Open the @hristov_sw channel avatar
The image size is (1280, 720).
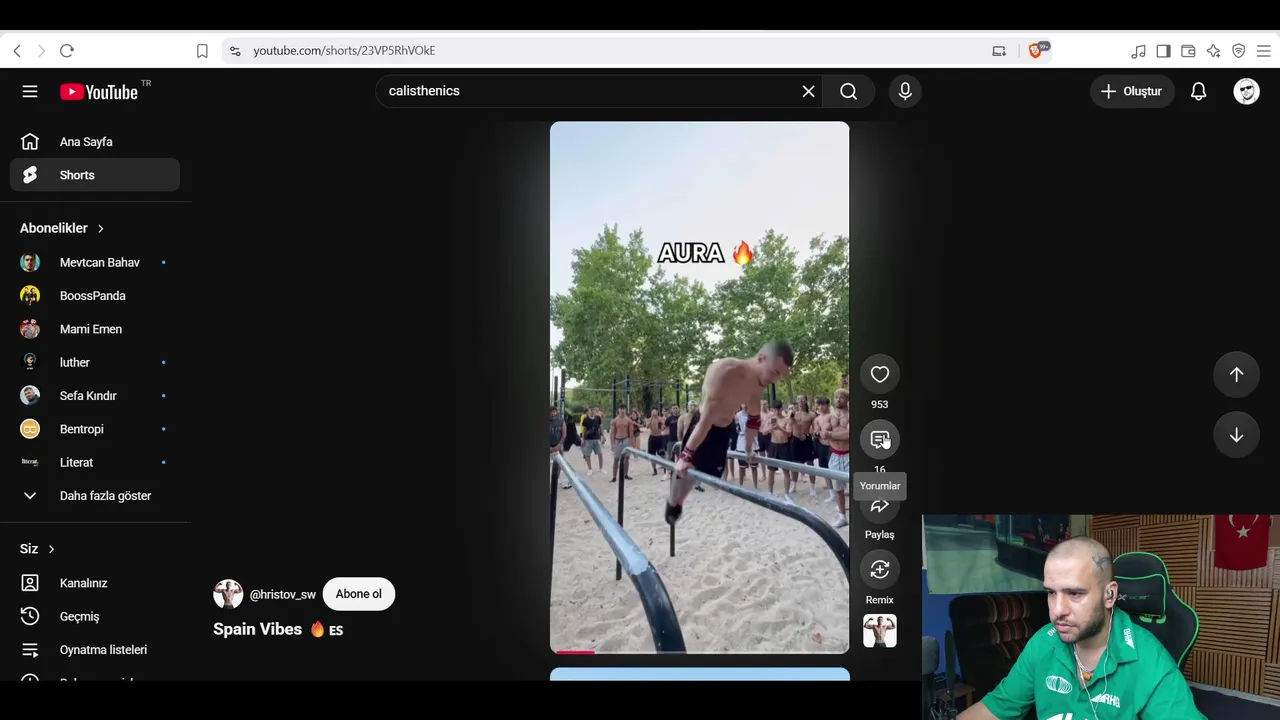[x=228, y=594]
